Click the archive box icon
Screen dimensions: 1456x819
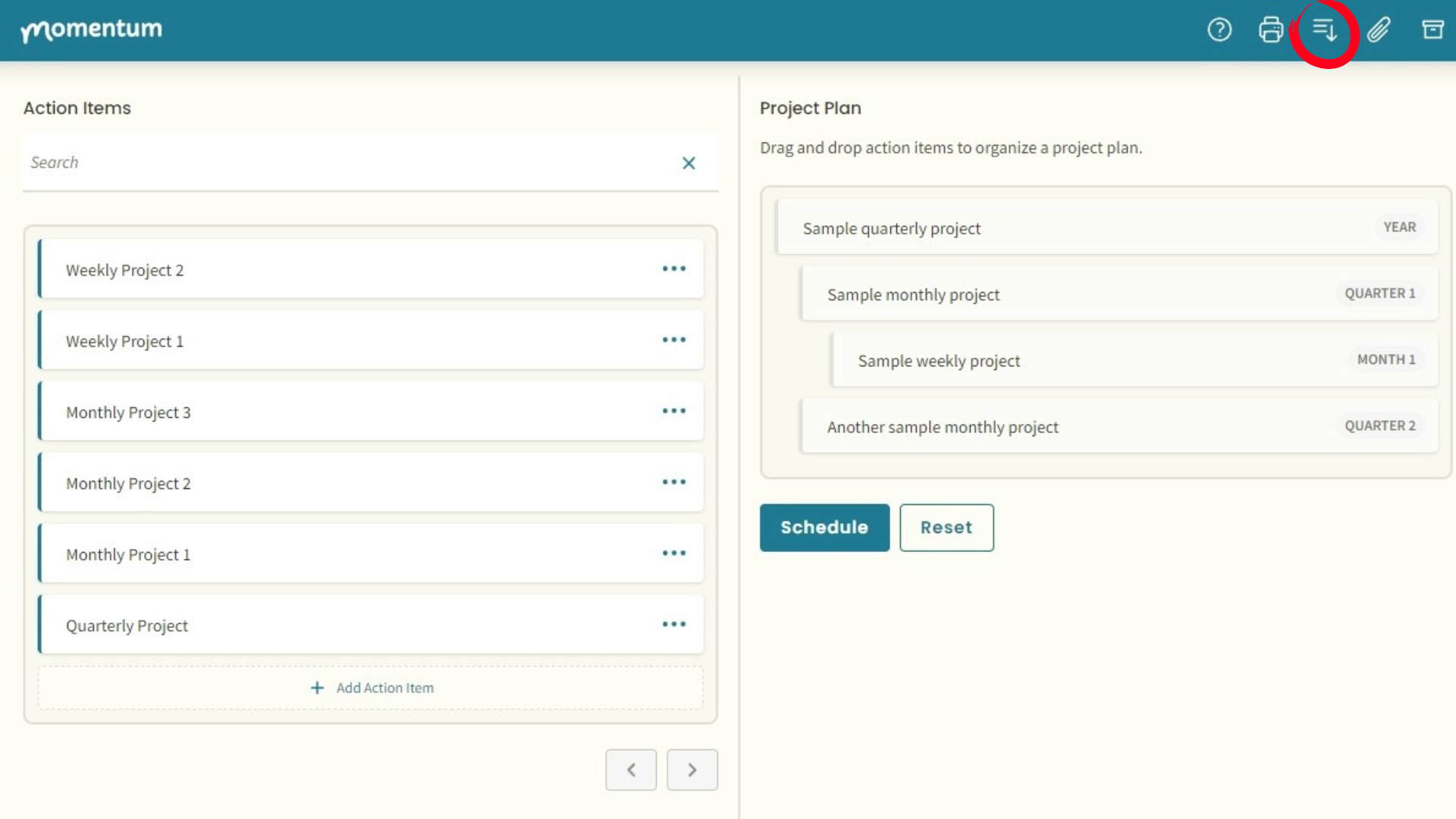pos(1432,30)
